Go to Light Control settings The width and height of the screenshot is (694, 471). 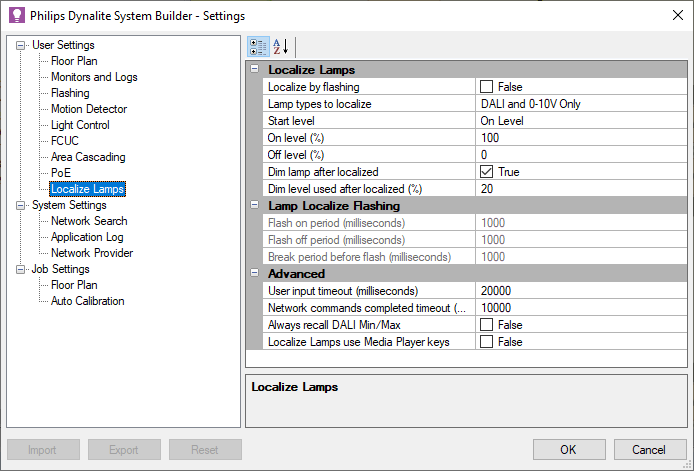[80, 125]
